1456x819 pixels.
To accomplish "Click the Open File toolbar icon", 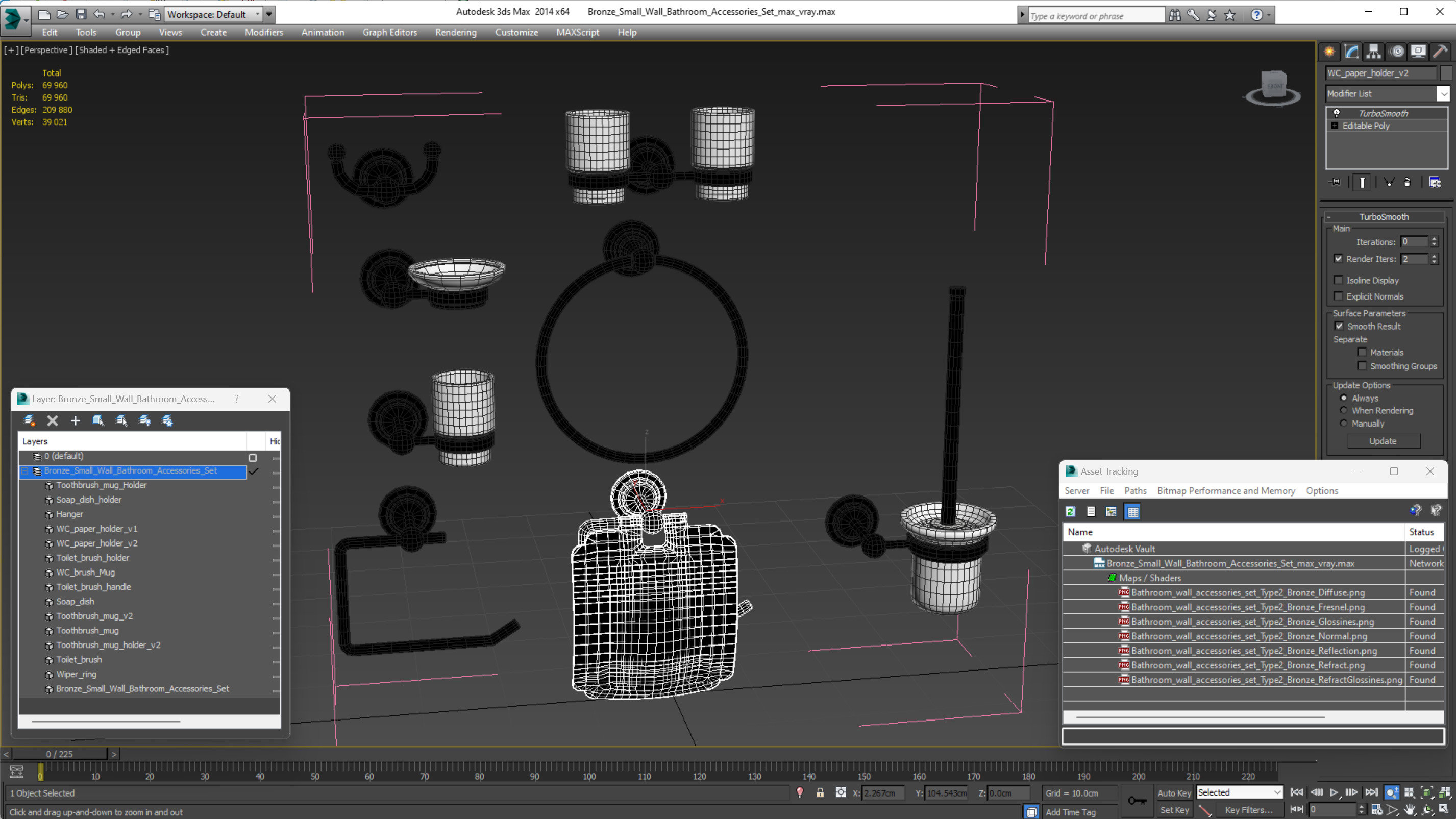I will [62, 14].
